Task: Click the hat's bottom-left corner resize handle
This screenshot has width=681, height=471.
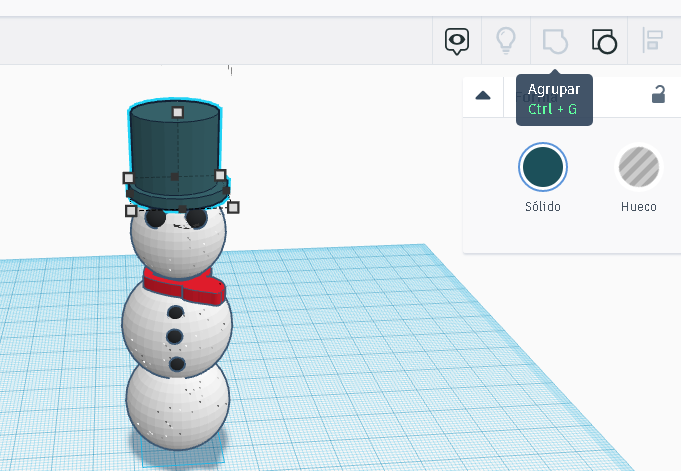Action: click(x=131, y=211)
